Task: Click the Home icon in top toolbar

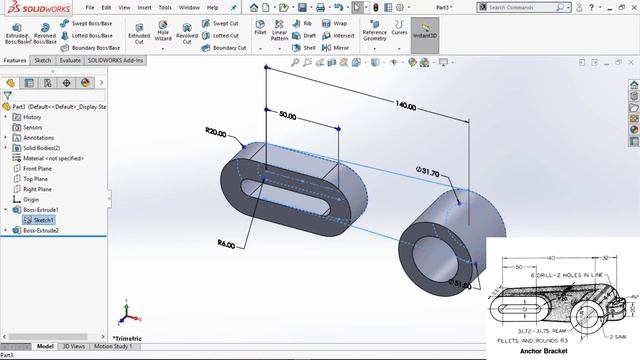Action: coord(254,7)
